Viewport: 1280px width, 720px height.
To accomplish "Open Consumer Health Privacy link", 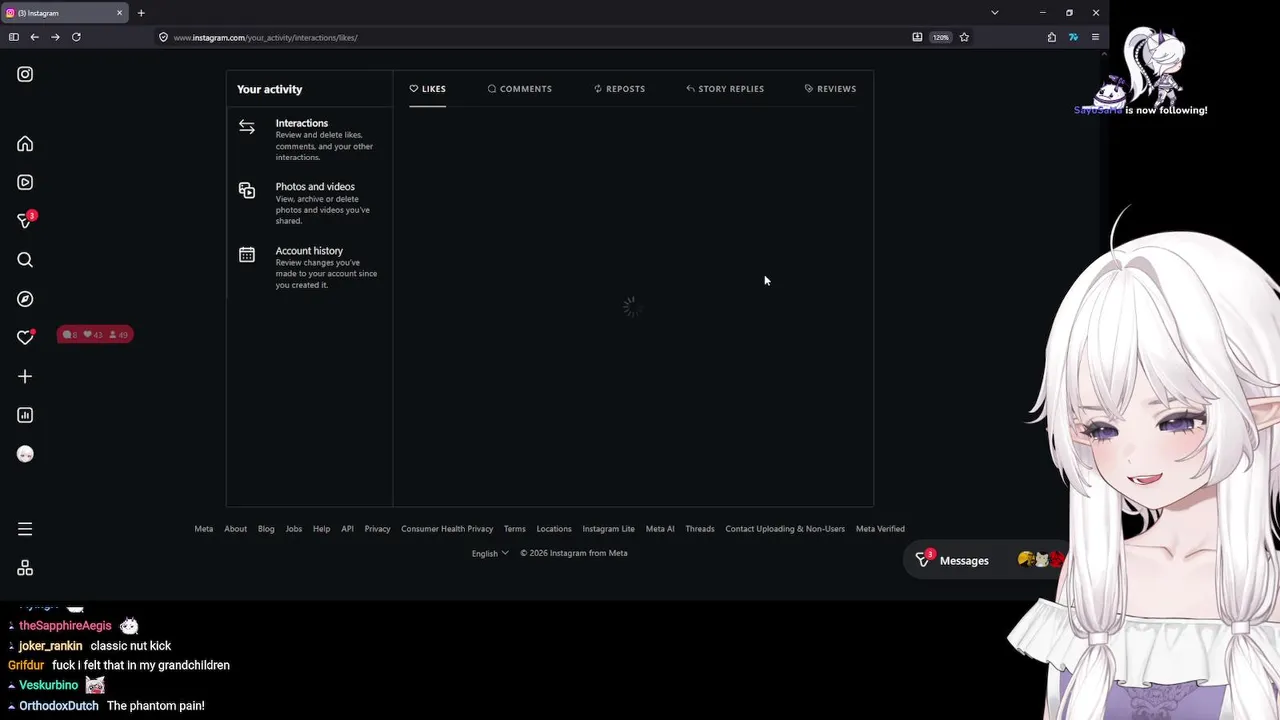I will (447, 529).
